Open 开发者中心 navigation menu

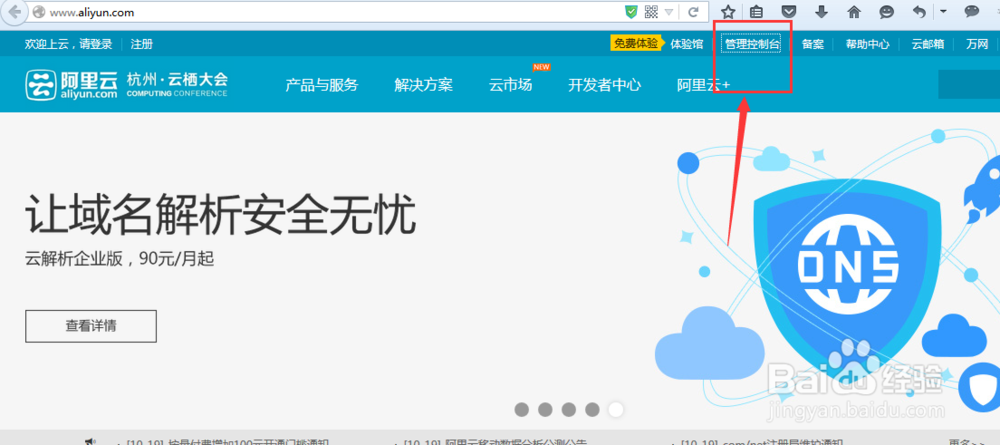(605, 85)
